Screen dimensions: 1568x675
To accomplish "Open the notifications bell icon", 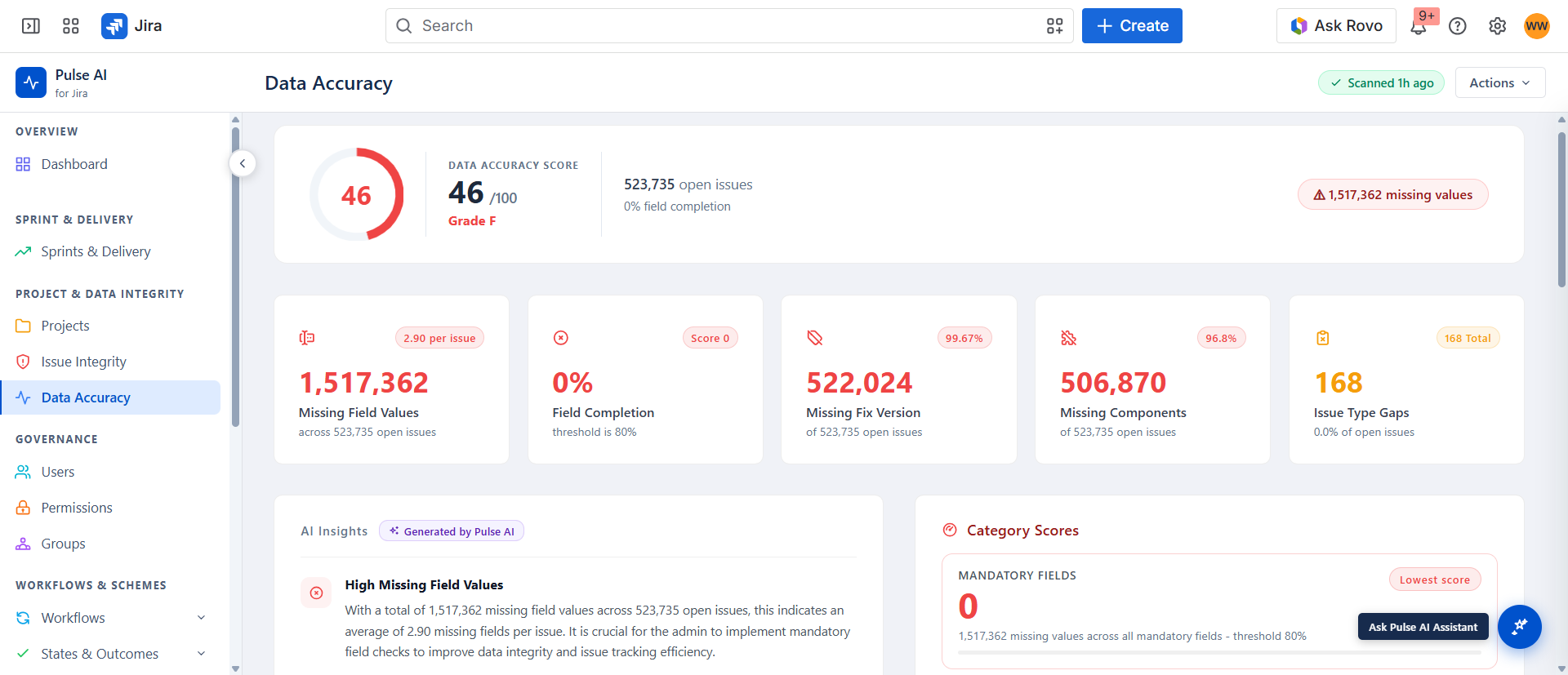I will pyautogui.click(x=1419, y=26).
